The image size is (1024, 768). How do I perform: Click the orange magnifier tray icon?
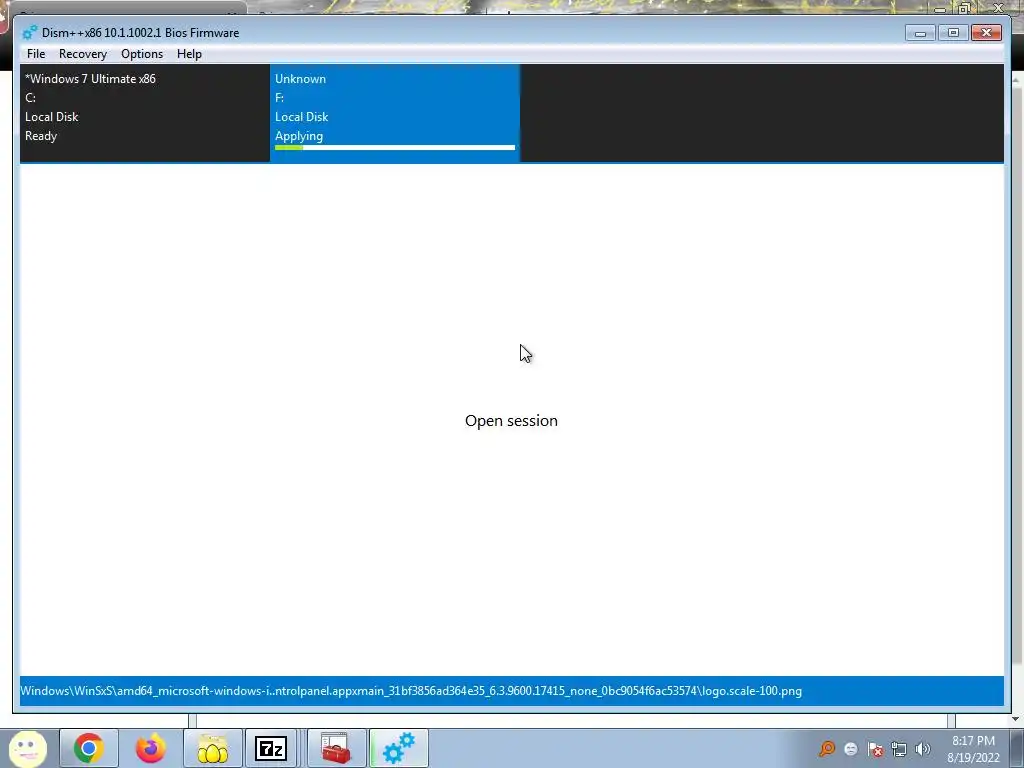pyautogui.click(x=827, y=748)
